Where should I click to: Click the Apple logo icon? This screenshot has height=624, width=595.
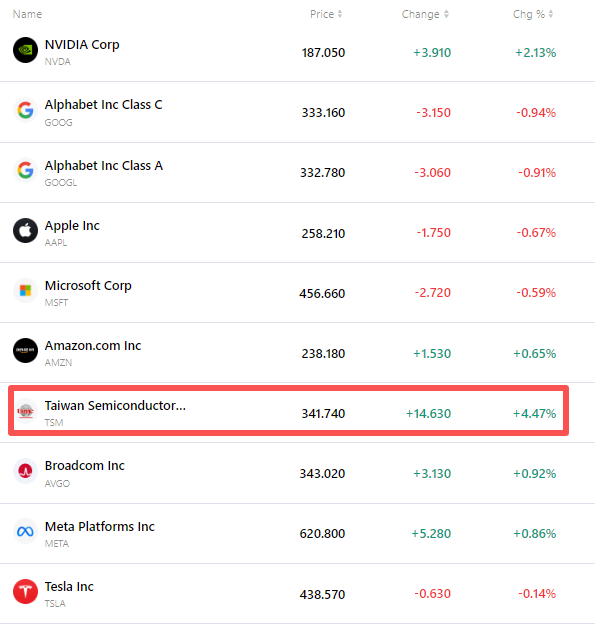[25, 230]
